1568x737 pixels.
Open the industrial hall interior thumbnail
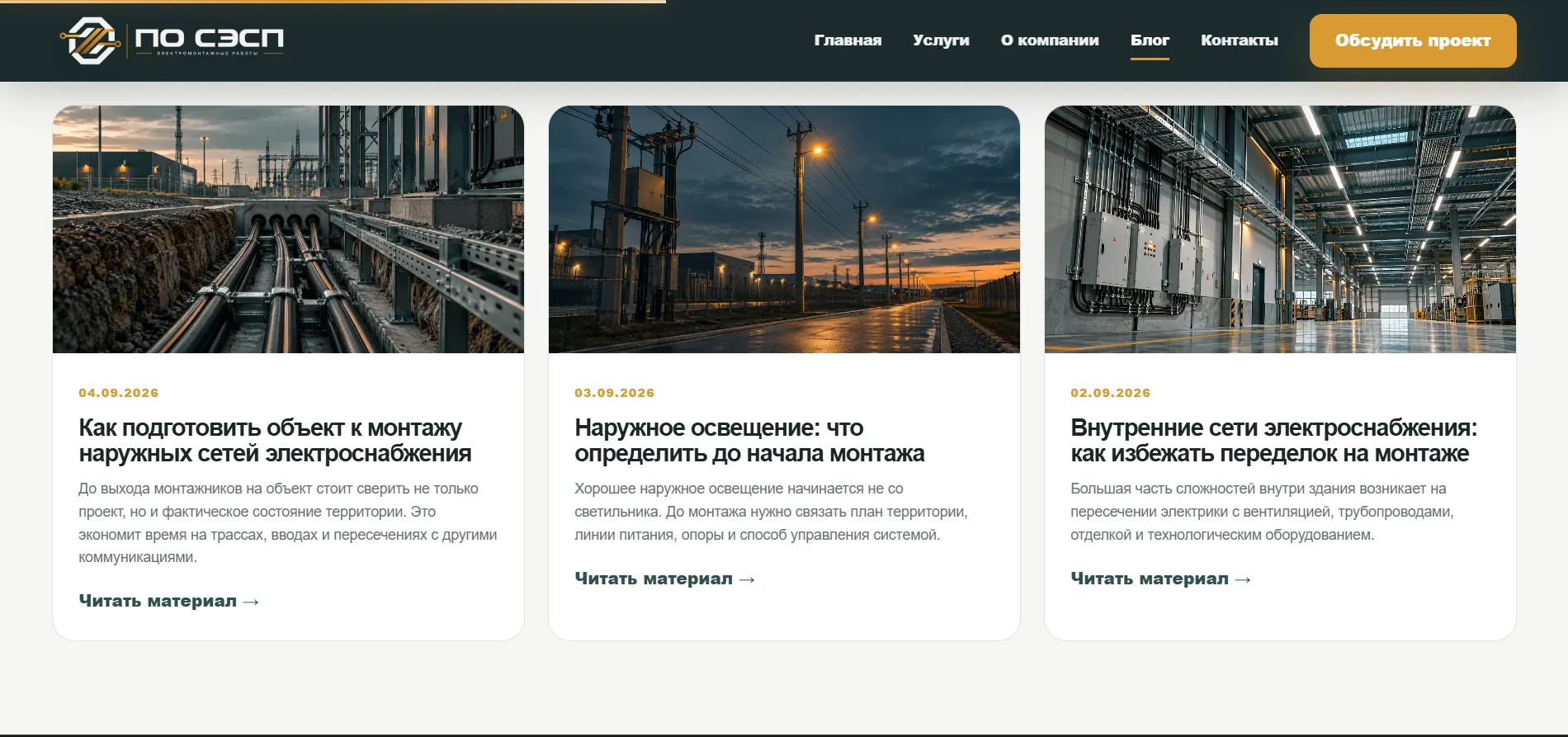1280,229
